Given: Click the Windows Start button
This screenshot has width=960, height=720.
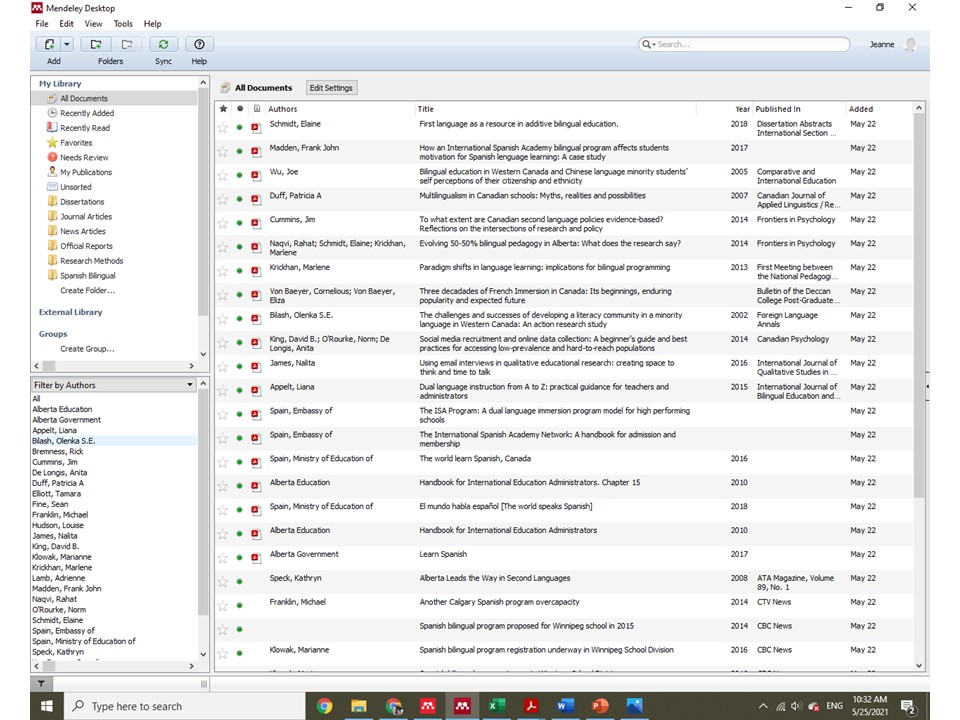Looking at the screenshot, I should point(47,706).
